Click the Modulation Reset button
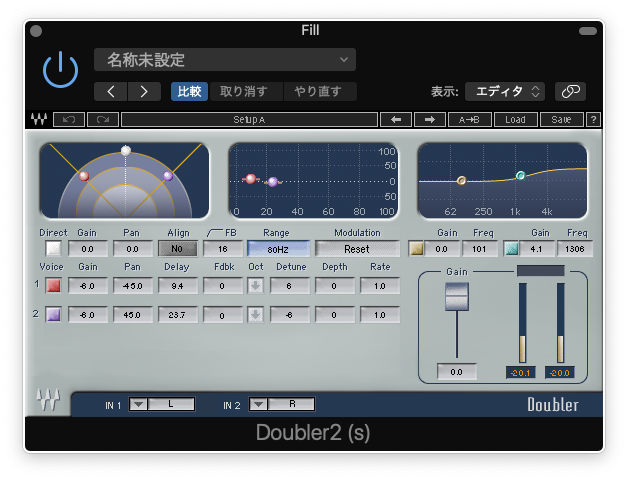Viewport: 628px width, 480px height. point(357,249)
